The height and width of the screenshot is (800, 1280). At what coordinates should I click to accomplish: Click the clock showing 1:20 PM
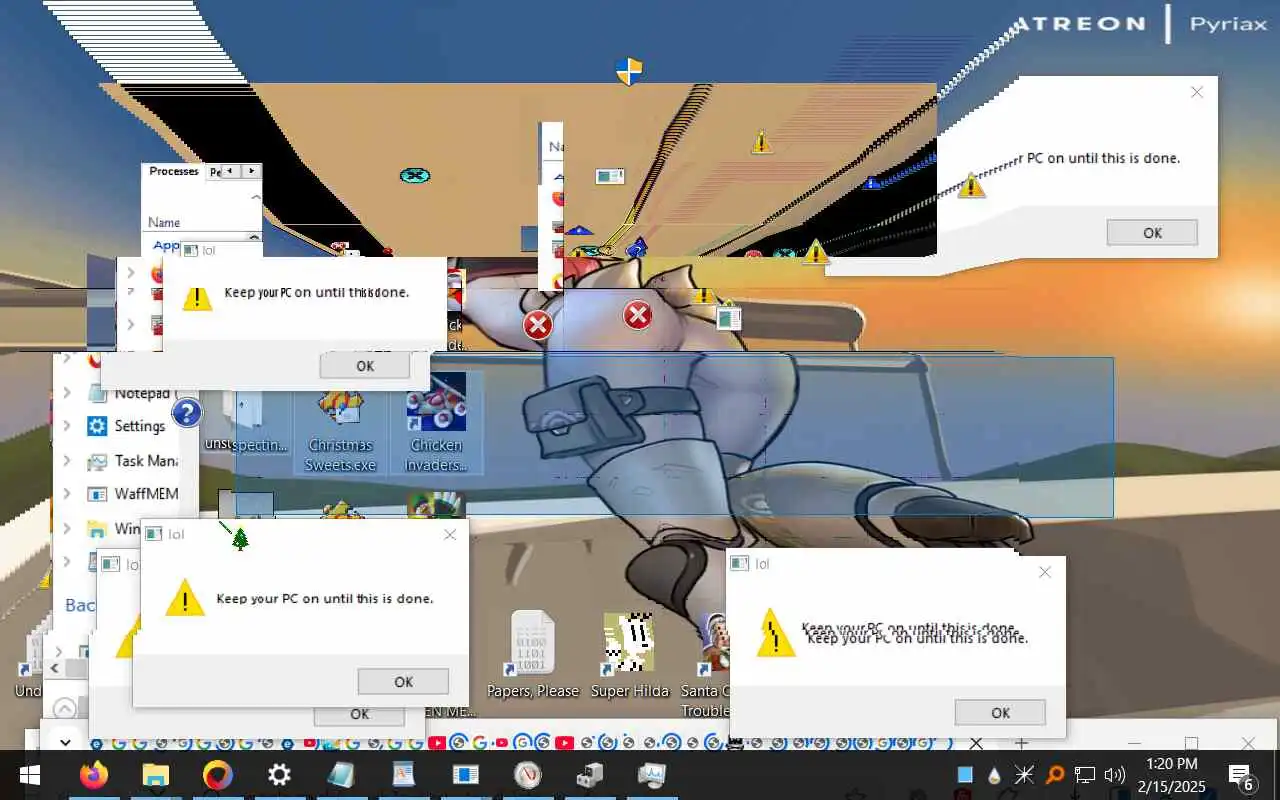1170,764
